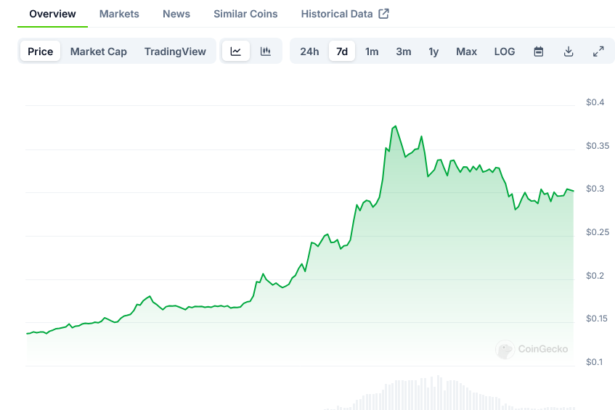Click the external link icon beside Historical Data

pyautogui.click(x=383, y=14)
